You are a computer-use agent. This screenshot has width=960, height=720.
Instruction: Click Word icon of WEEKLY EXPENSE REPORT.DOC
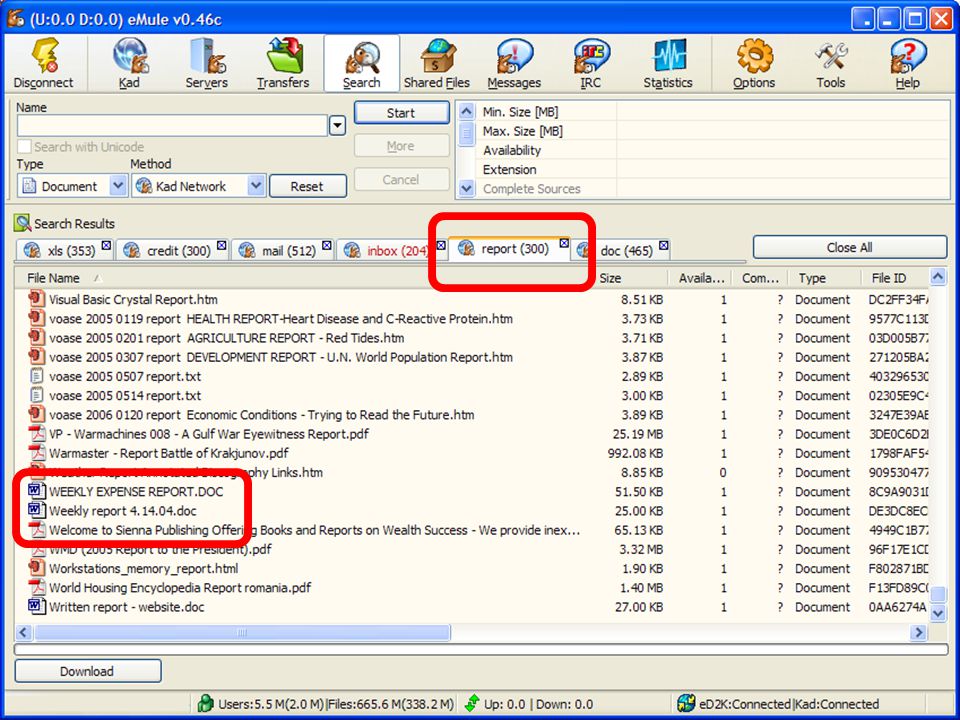37,491
